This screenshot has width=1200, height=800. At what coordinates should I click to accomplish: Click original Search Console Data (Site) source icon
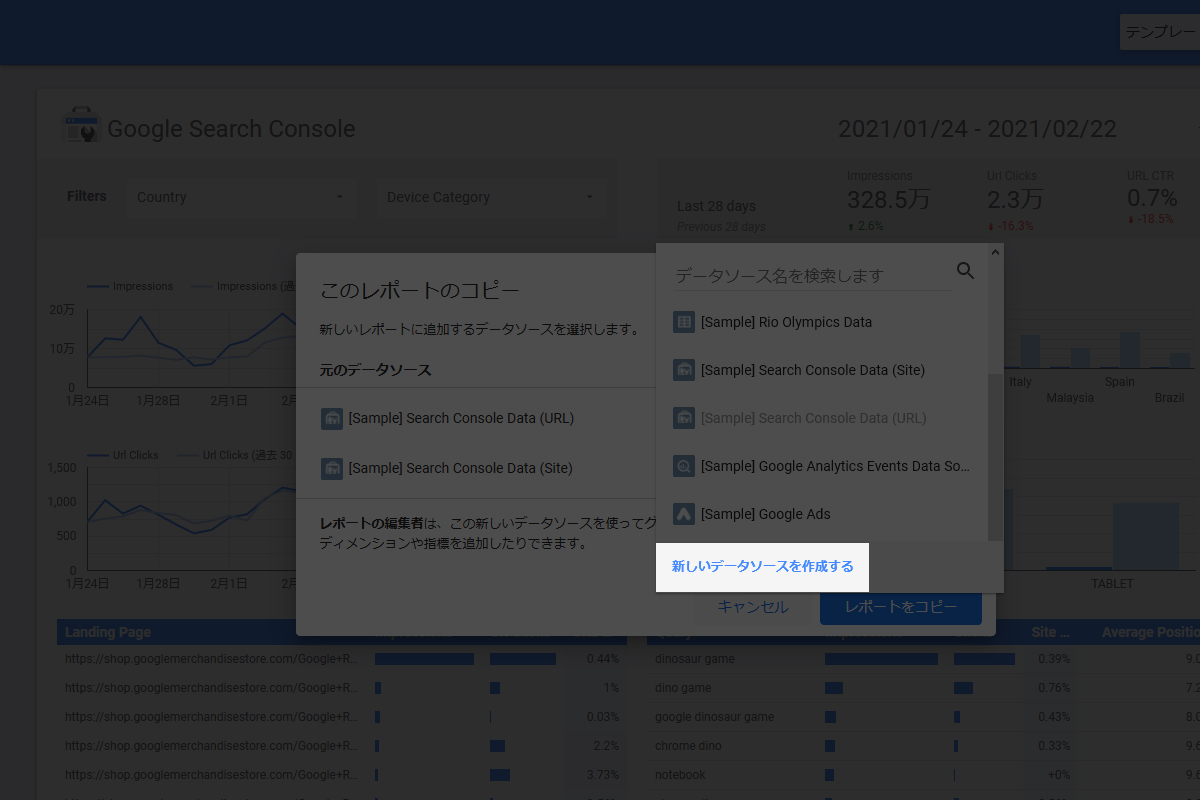332,468
